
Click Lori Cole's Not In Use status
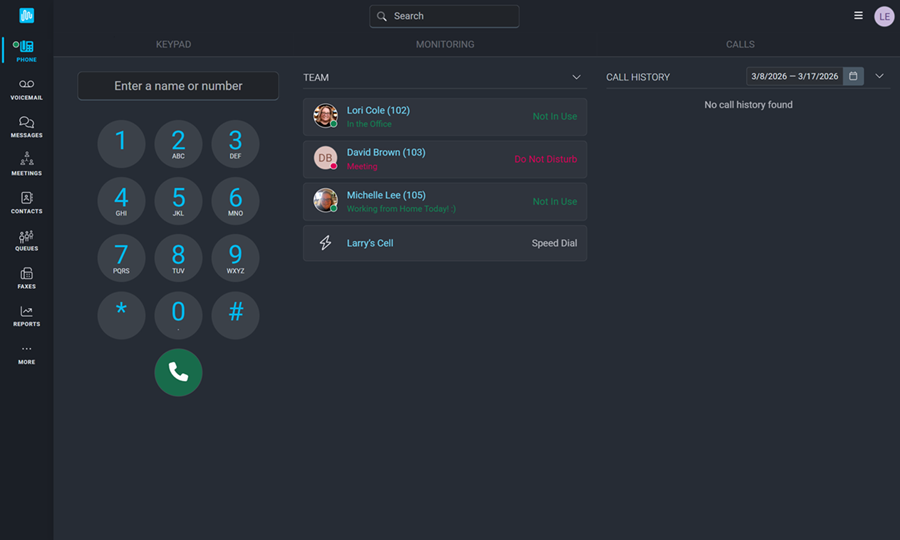554,116
